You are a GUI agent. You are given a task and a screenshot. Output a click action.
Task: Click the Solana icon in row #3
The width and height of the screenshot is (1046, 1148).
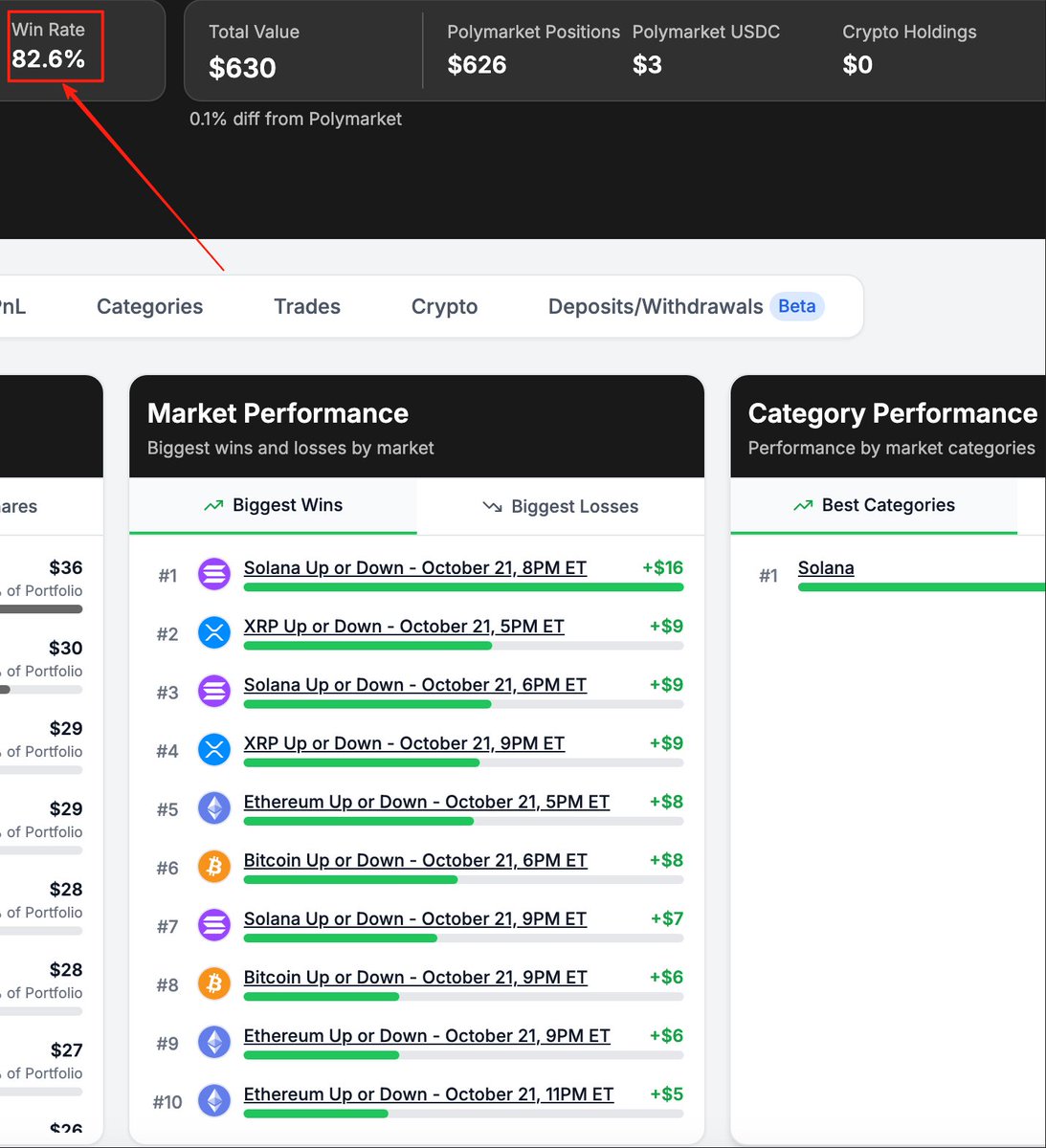(x=214, y=691)
